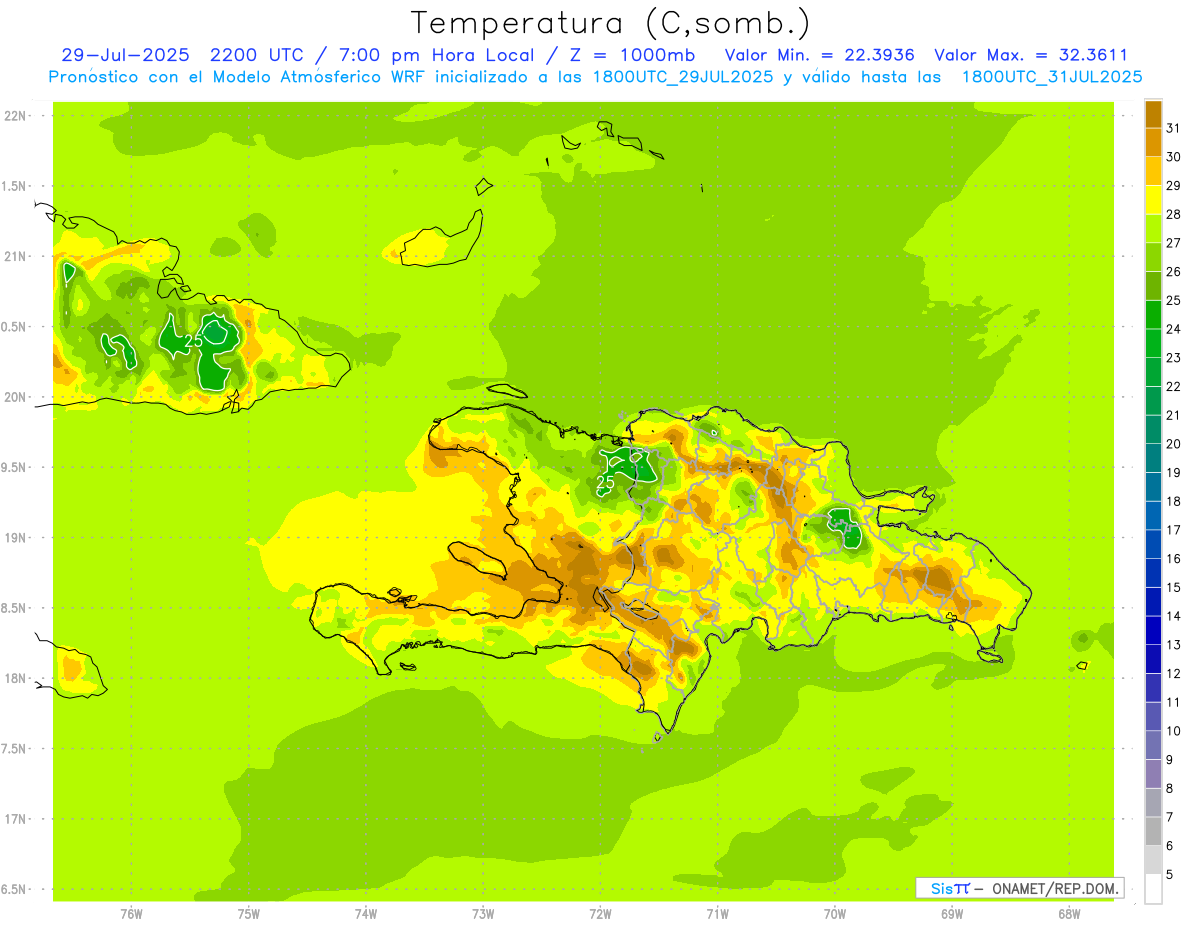Click the 20N latitude axis label
The height and width of the screenshot is (927, 1200).
coord(15,397)
